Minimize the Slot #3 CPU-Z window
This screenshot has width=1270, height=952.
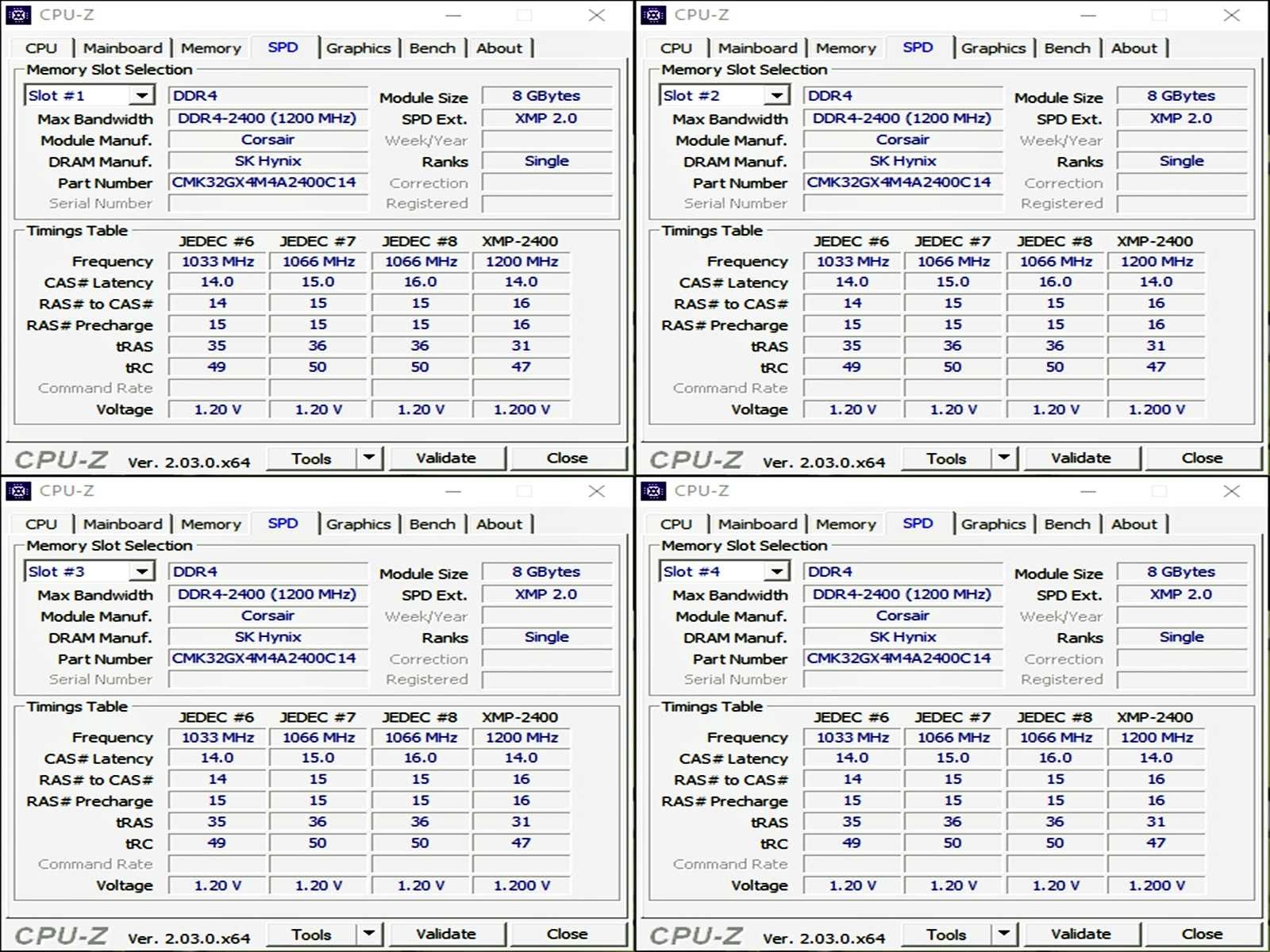pyautogui.click(x=453, y=491)
